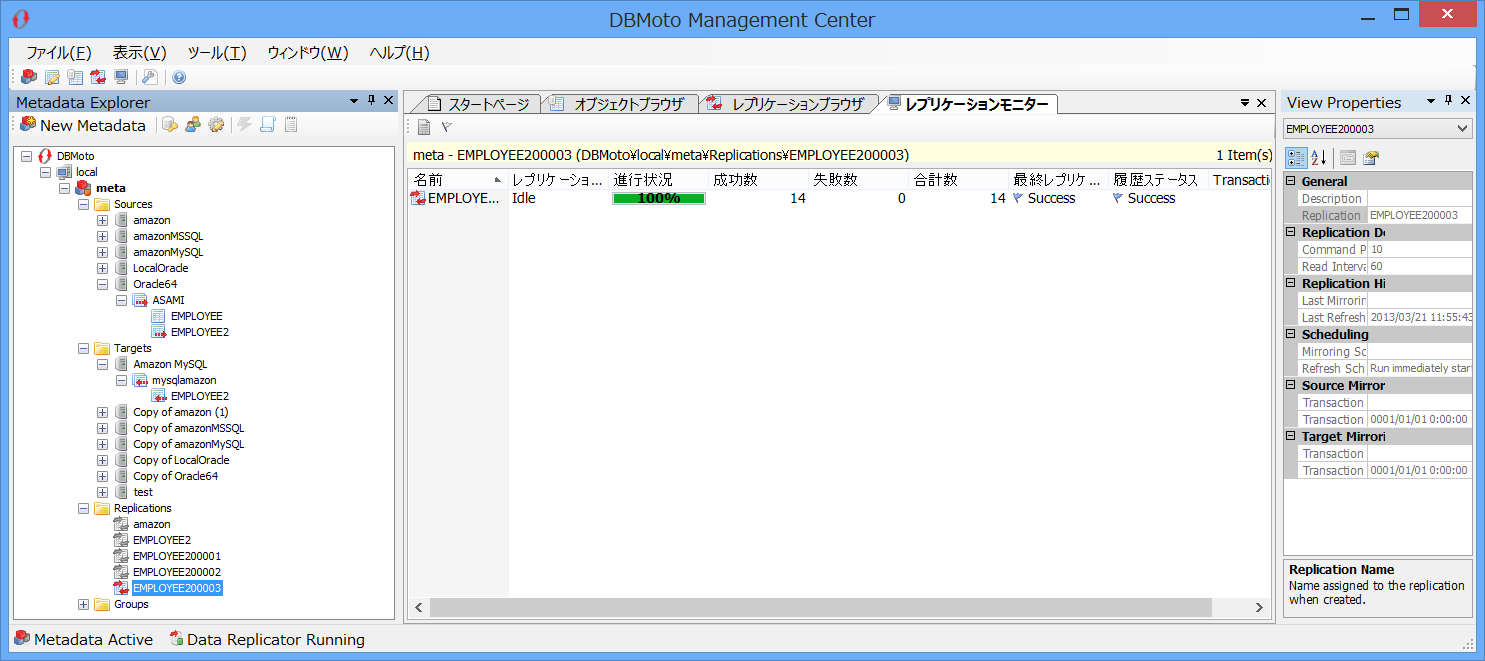Click the gear with pencil icon
The height and width of the screenshot is (661, 1485).
pyautogui.click(x=215, y=125)
